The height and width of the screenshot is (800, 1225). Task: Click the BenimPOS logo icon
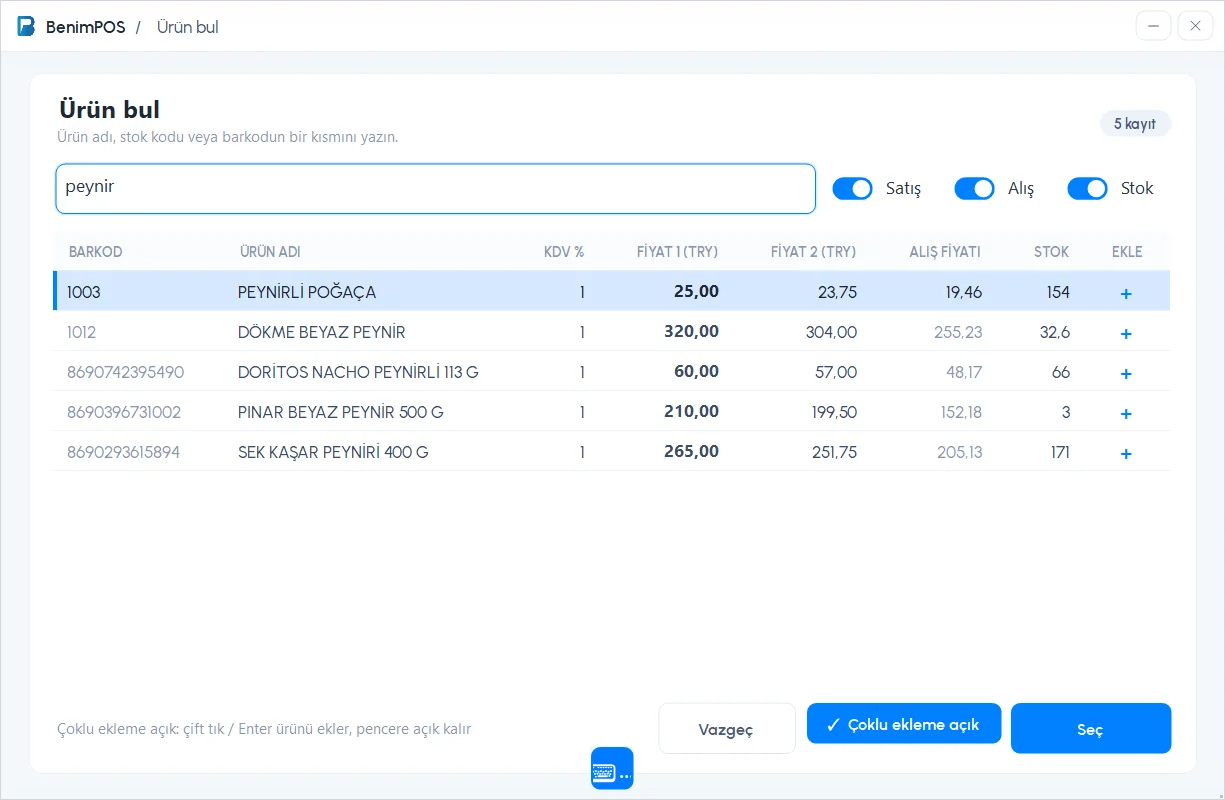26,27
